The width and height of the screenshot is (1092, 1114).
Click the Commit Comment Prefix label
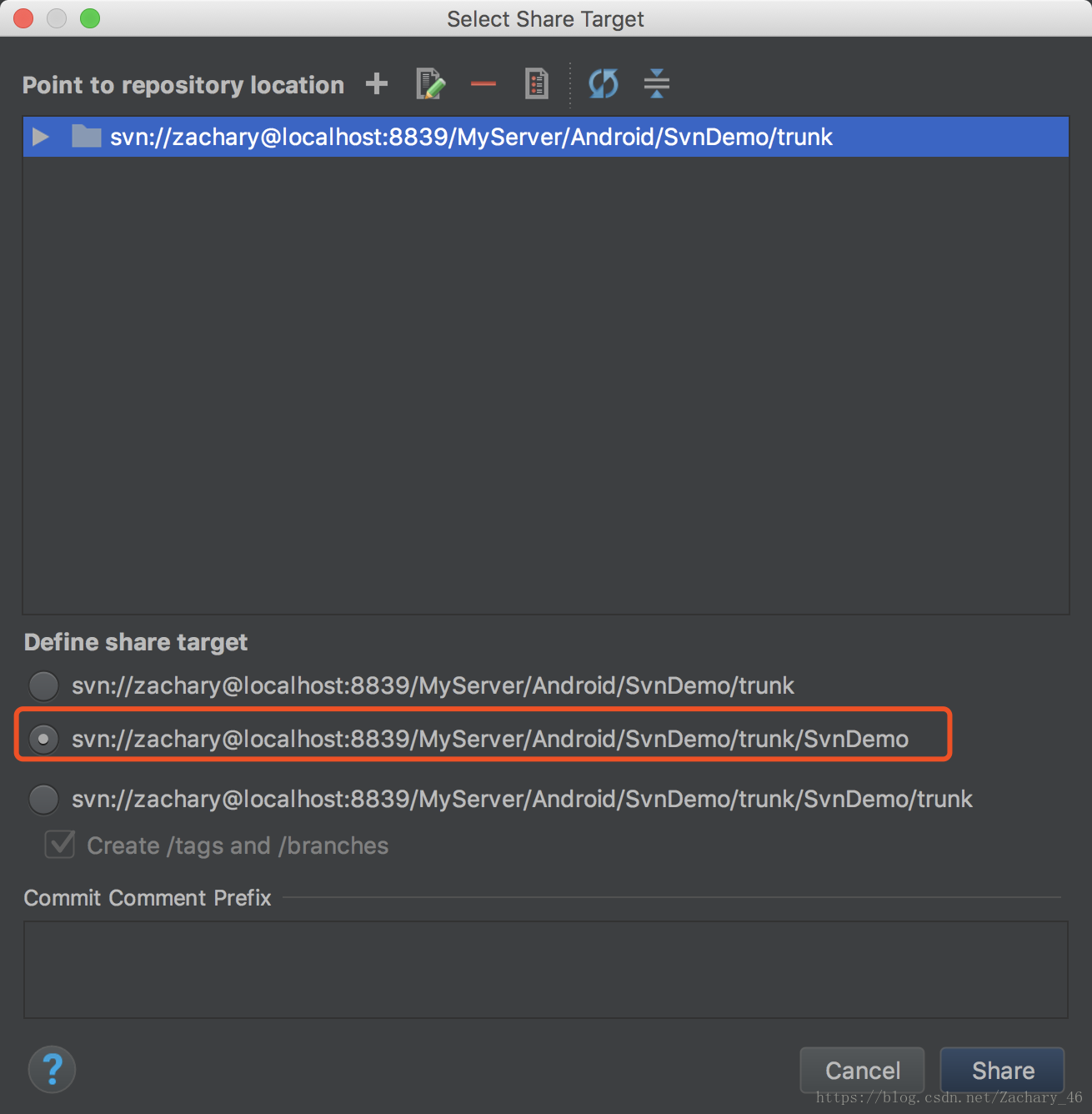(148, 898)
